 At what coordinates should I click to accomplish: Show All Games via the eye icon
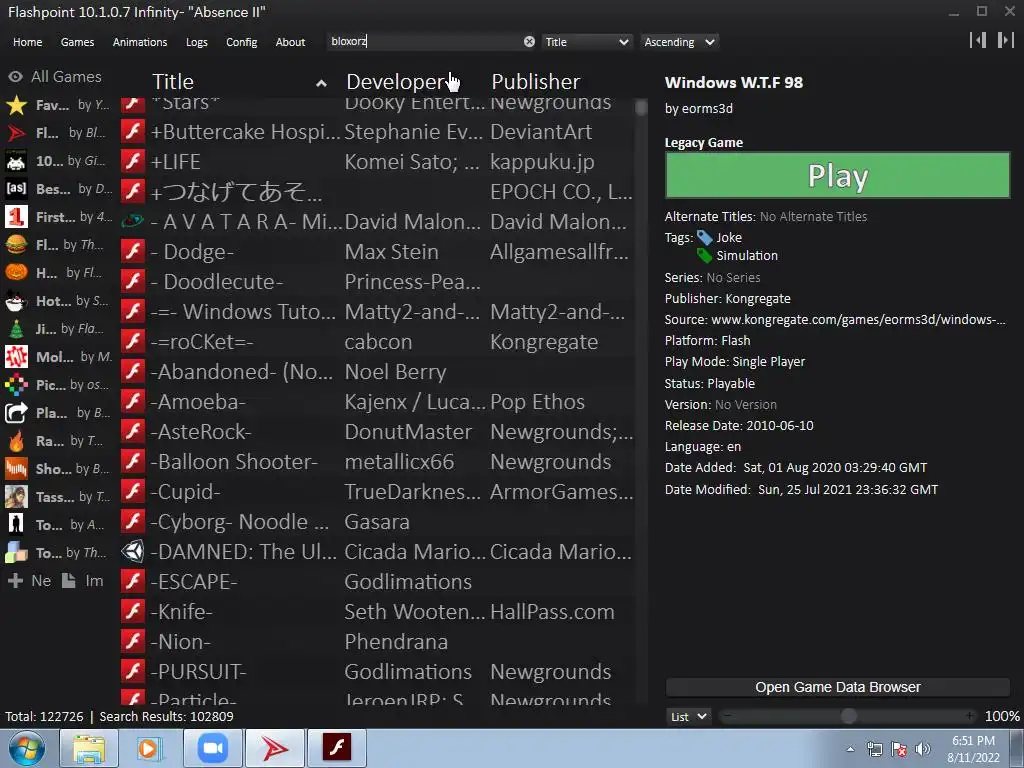(16, 77)
